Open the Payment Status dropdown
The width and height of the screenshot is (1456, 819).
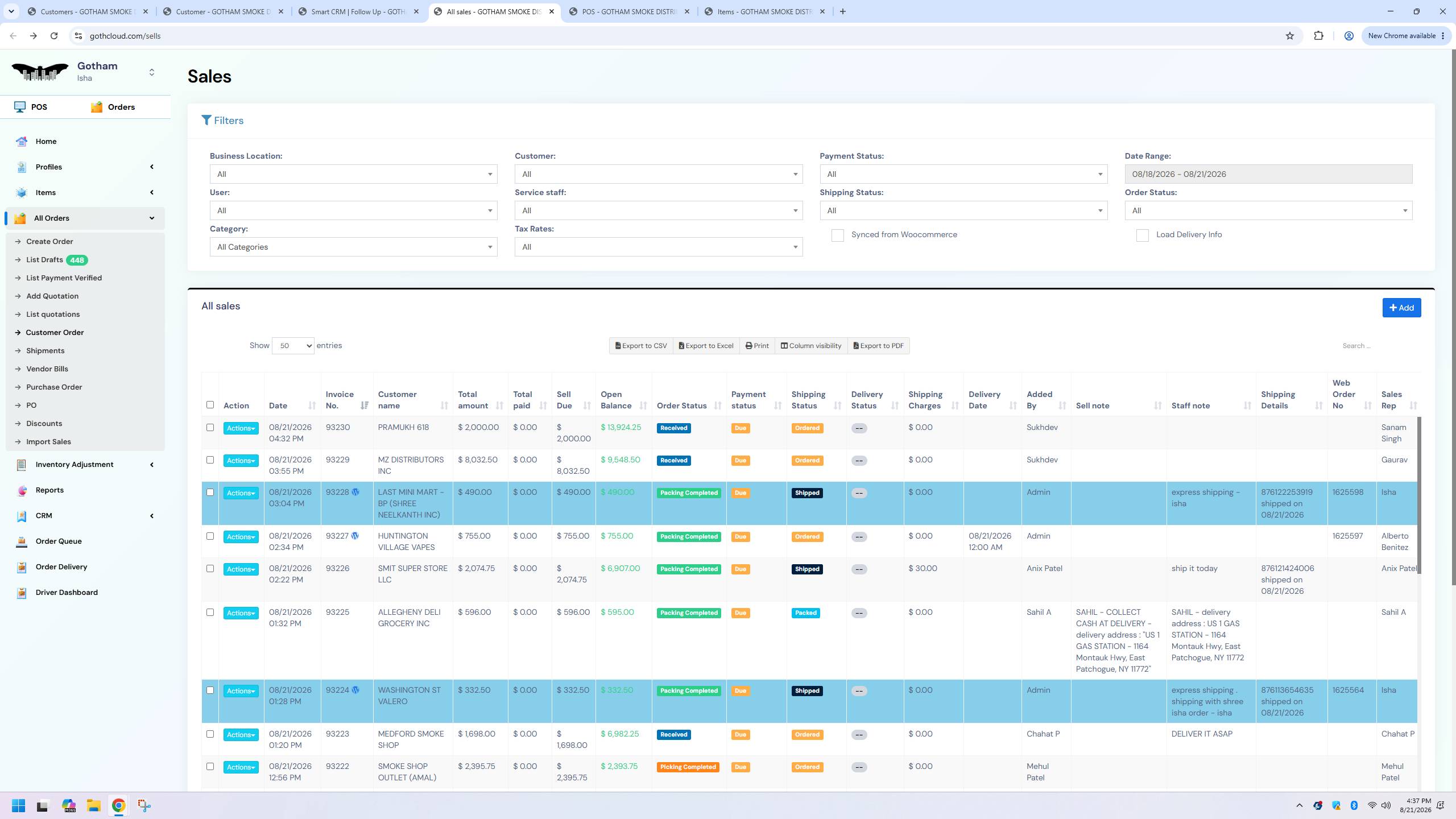963,174
